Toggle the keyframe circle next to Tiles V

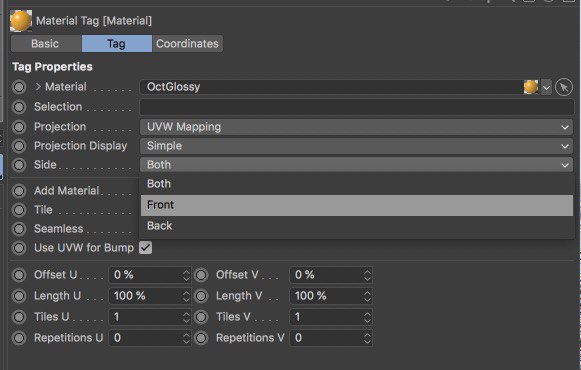pos(201,317)
